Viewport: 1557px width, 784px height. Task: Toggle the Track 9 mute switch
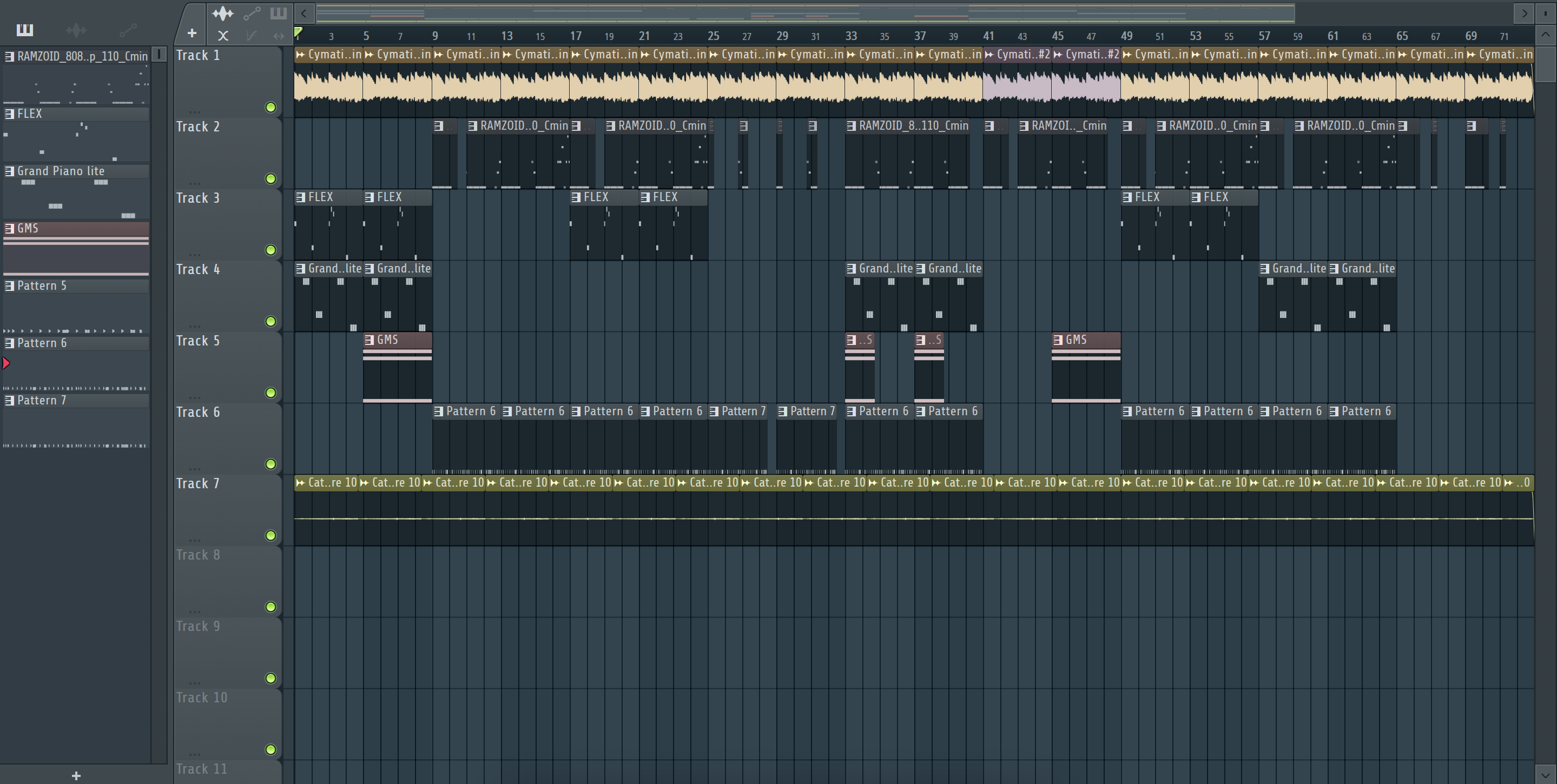(x=271, y=677)
